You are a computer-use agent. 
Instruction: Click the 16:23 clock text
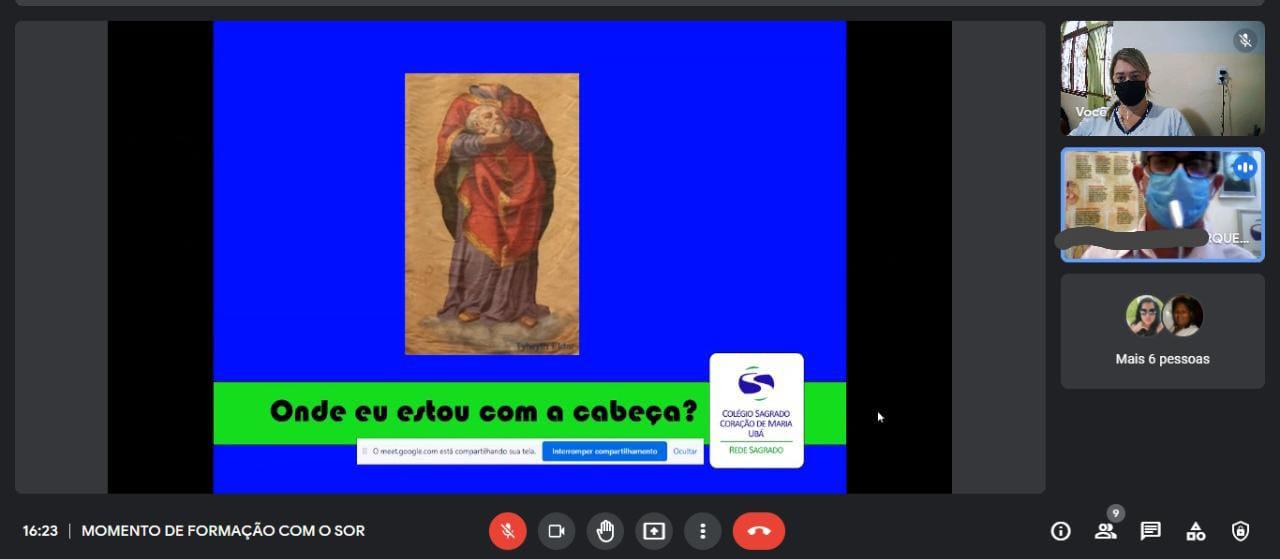[40, 531]
